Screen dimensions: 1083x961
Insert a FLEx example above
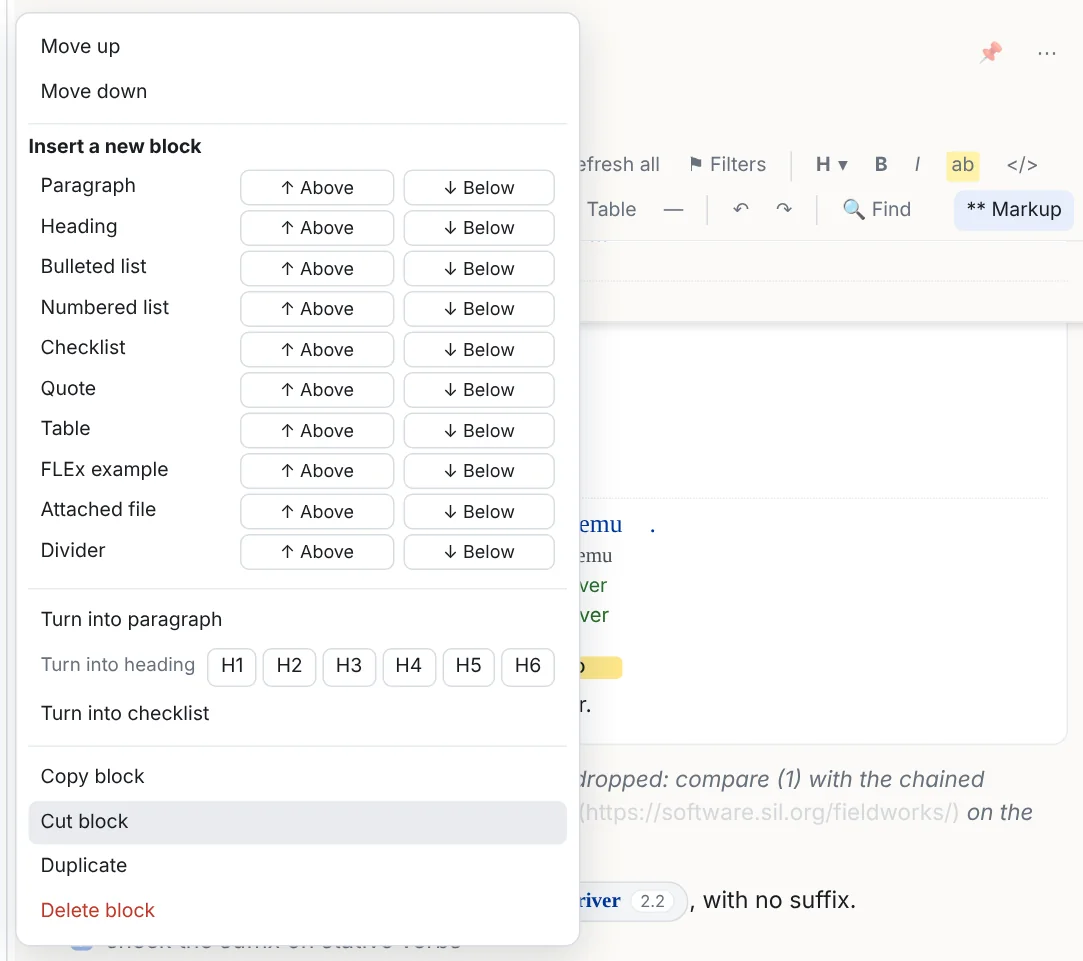pyautogui.click(x=317, y=470)
